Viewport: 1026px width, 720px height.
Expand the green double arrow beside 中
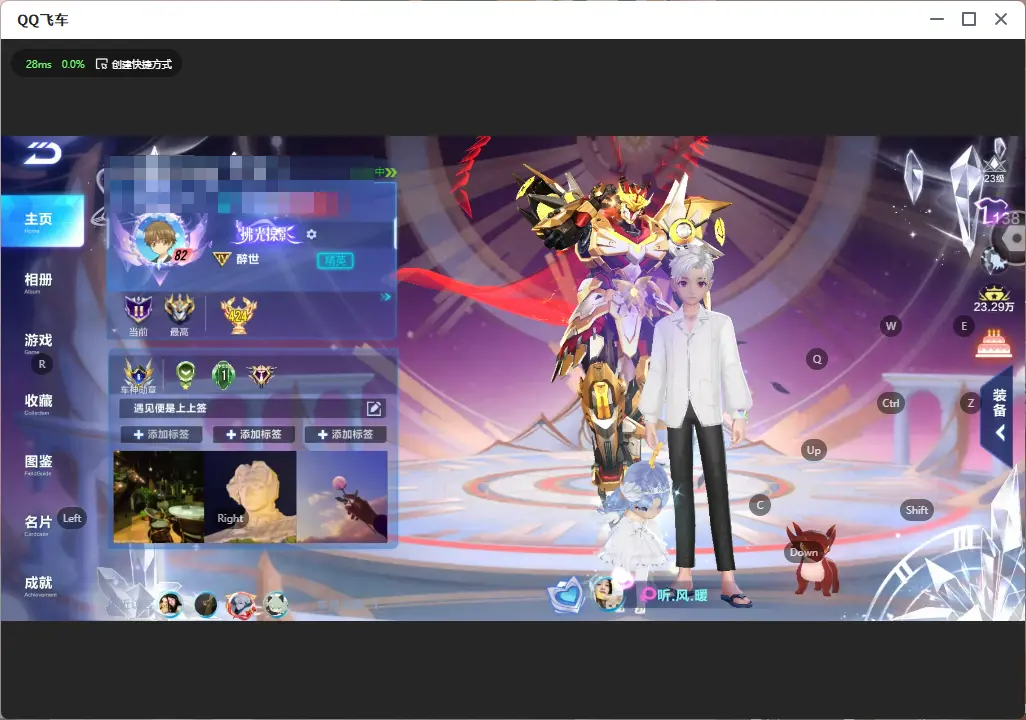click(391, 172)
